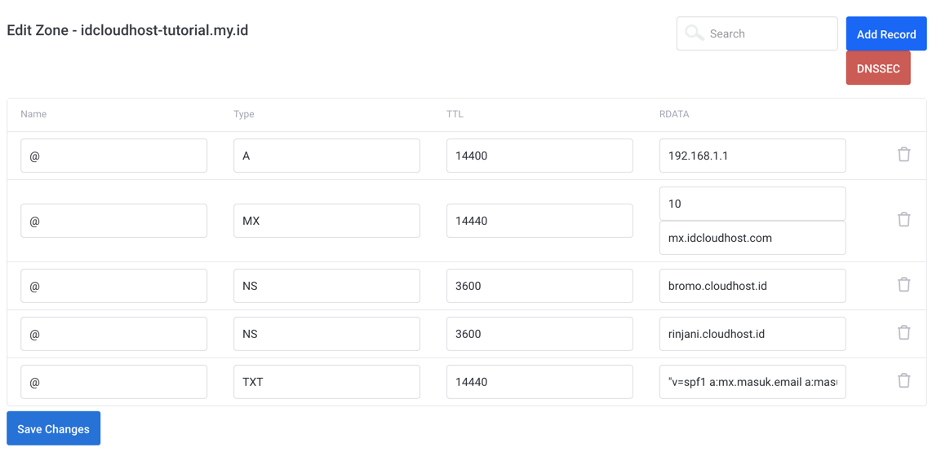Remove the rinjani.cloudhost.id NS record
Screen dimensions: 939x449
pos(903,333)
